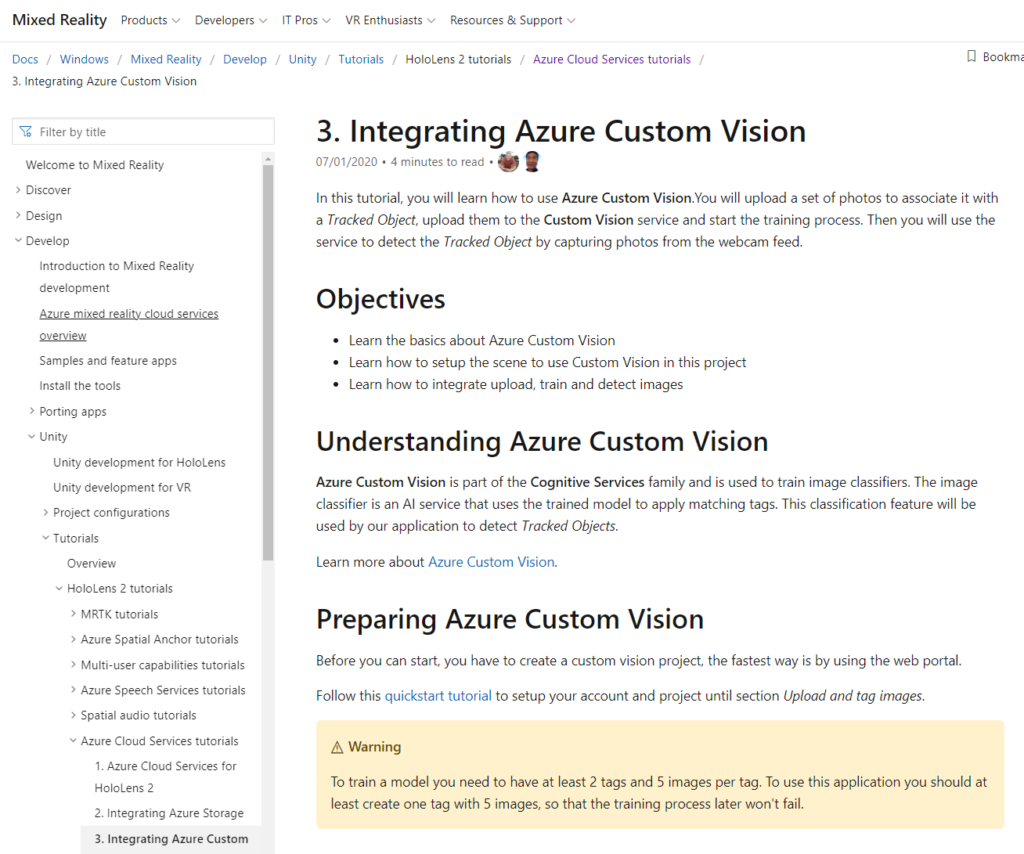Open Azure Cloud Services tutorials breadcrumb
The image size is (1024, 854).
[612, 59]
